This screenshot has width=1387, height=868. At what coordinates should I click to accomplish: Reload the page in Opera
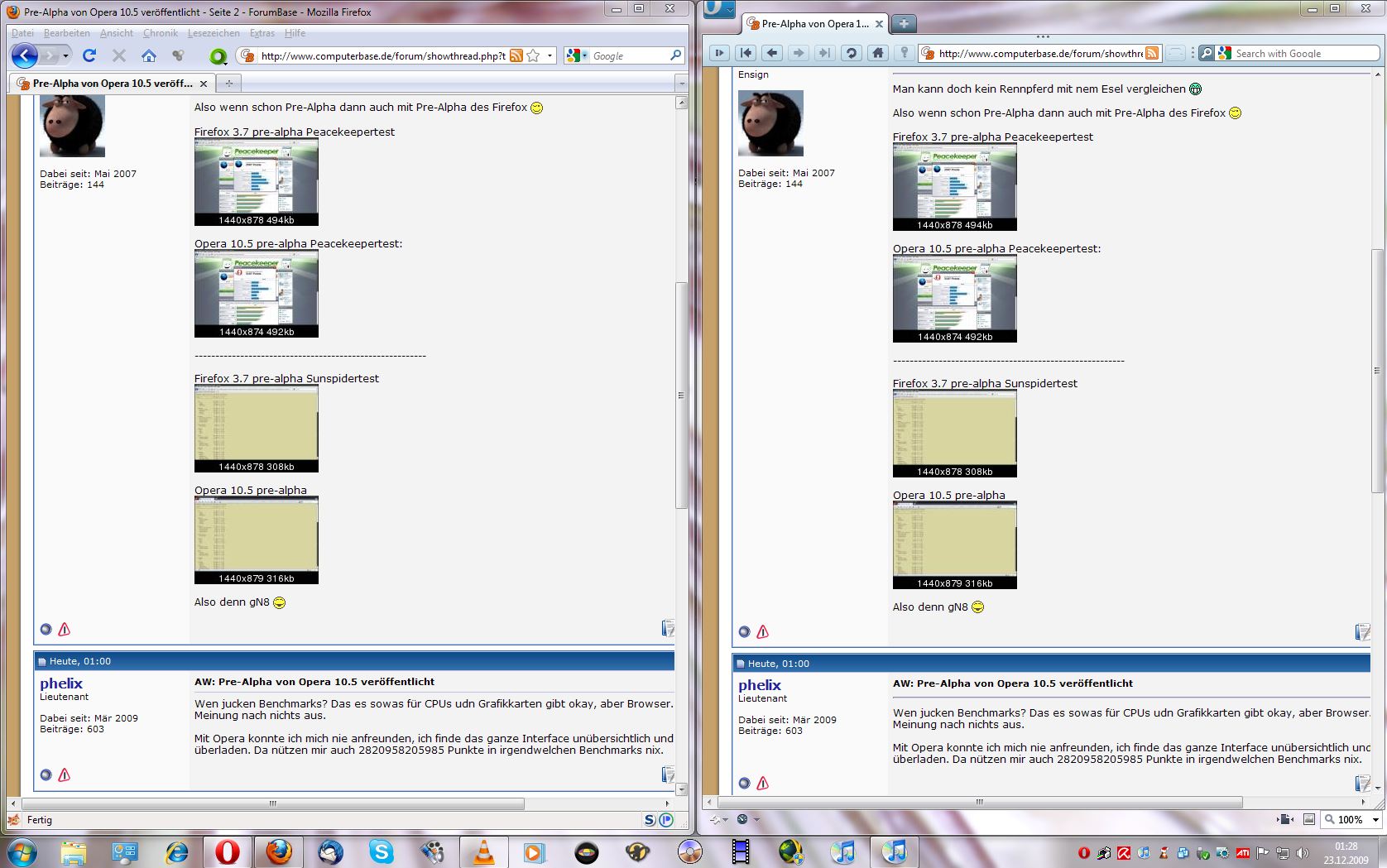coord(851,53)
